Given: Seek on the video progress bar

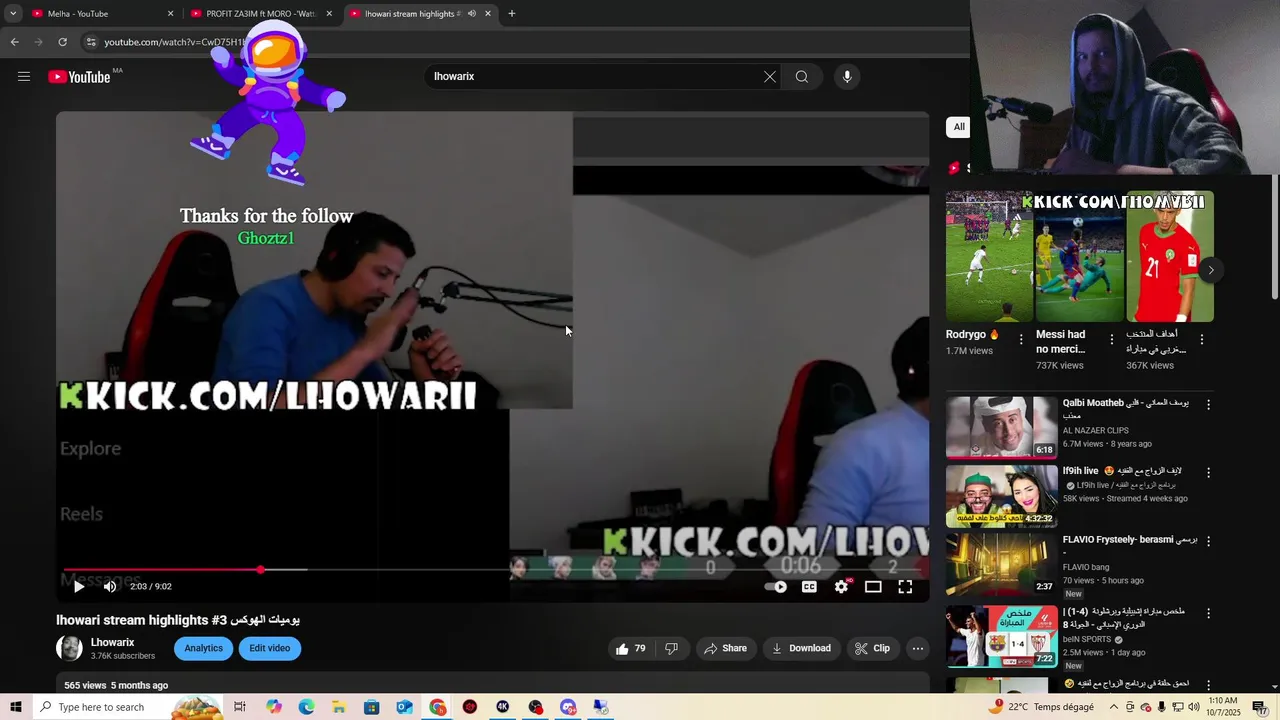Looking at the screenshot, I should 492,570.
